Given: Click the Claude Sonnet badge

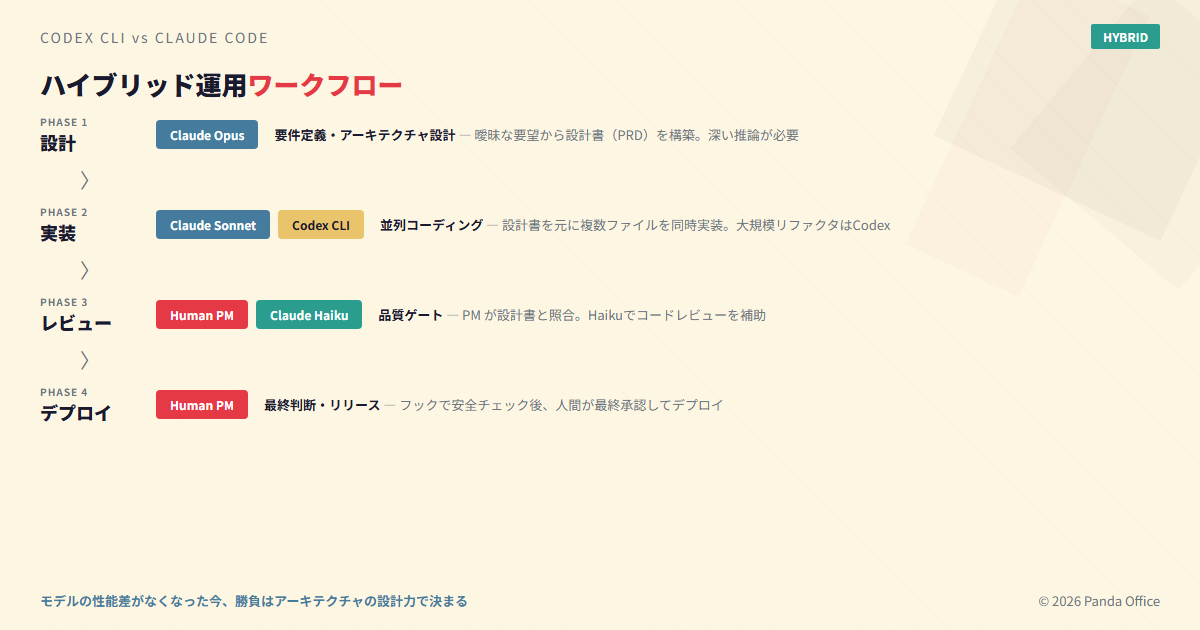Looking at the screenshot, I should 212,224.
